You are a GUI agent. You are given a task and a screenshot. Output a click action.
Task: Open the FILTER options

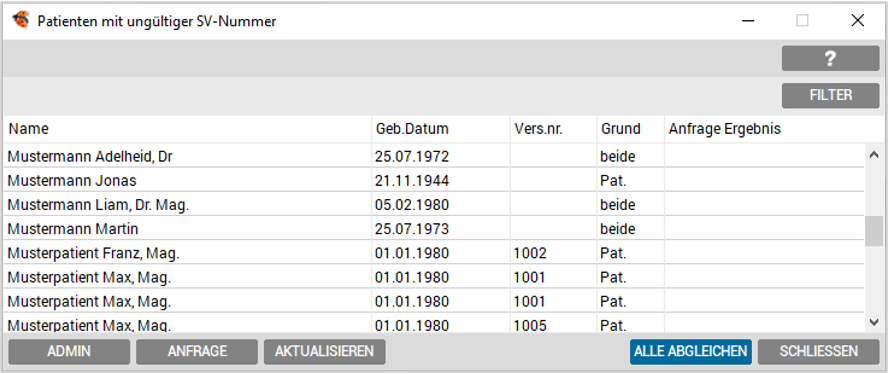point(830,95)
